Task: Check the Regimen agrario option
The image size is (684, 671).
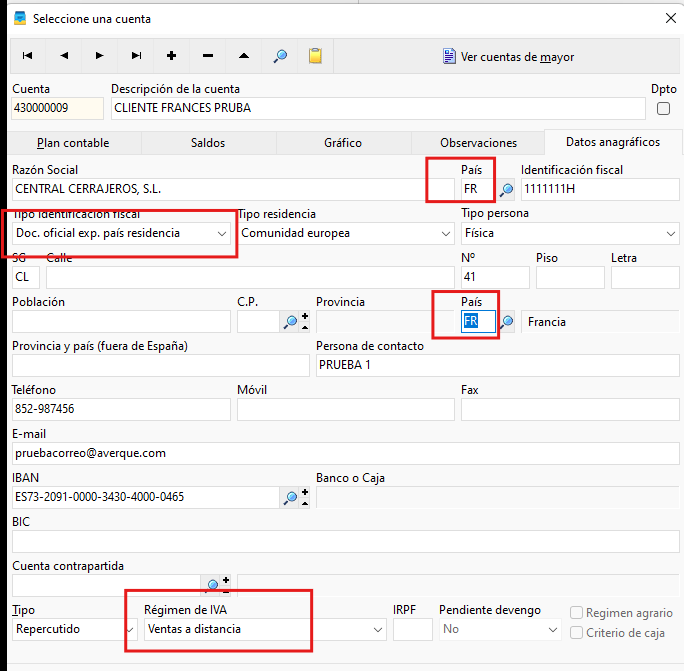Action: [x=576, y=613]
